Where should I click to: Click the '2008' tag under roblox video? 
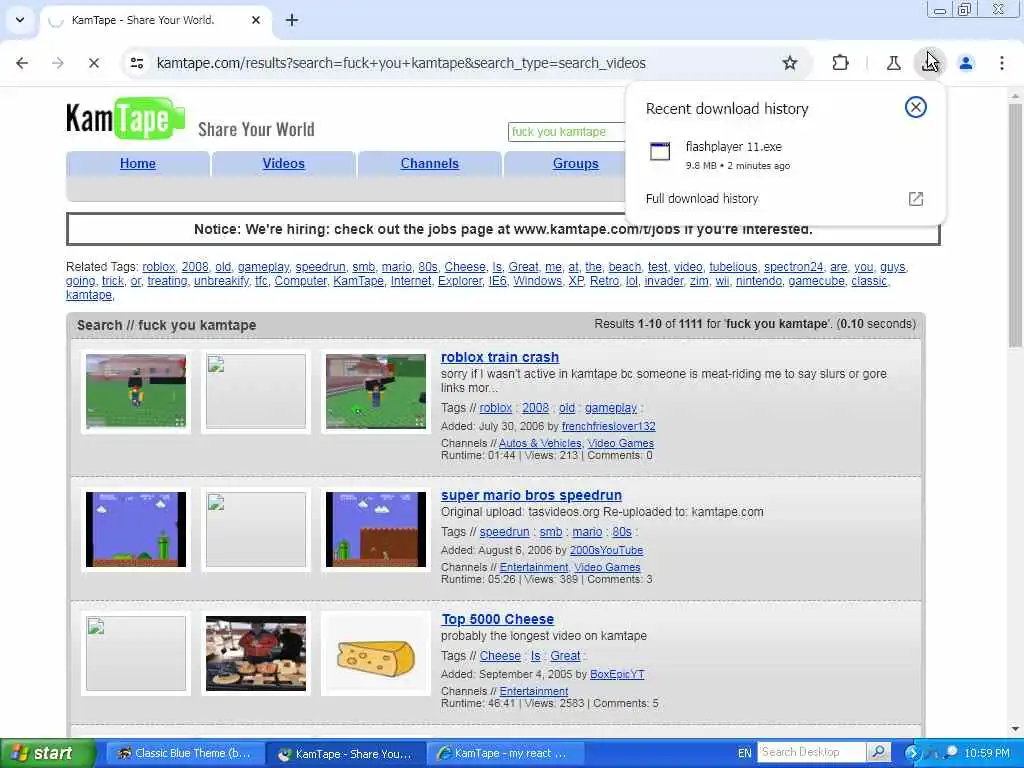click(535, 408)
